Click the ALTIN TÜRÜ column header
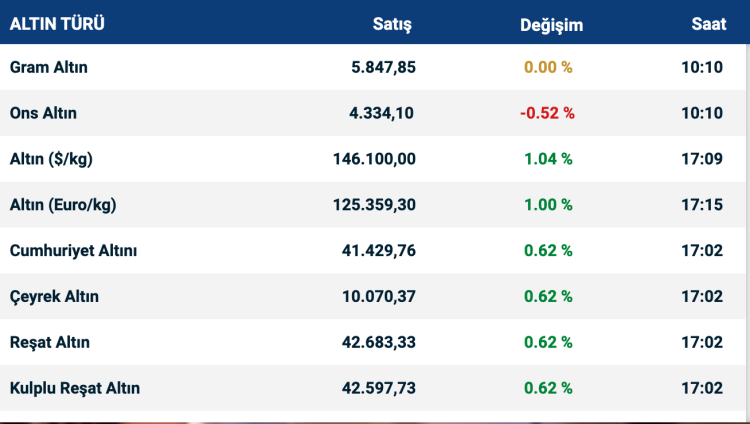Image resolution: width=750 pixels, height=424 pixels. pyautogui.click(x=57, y=23)
